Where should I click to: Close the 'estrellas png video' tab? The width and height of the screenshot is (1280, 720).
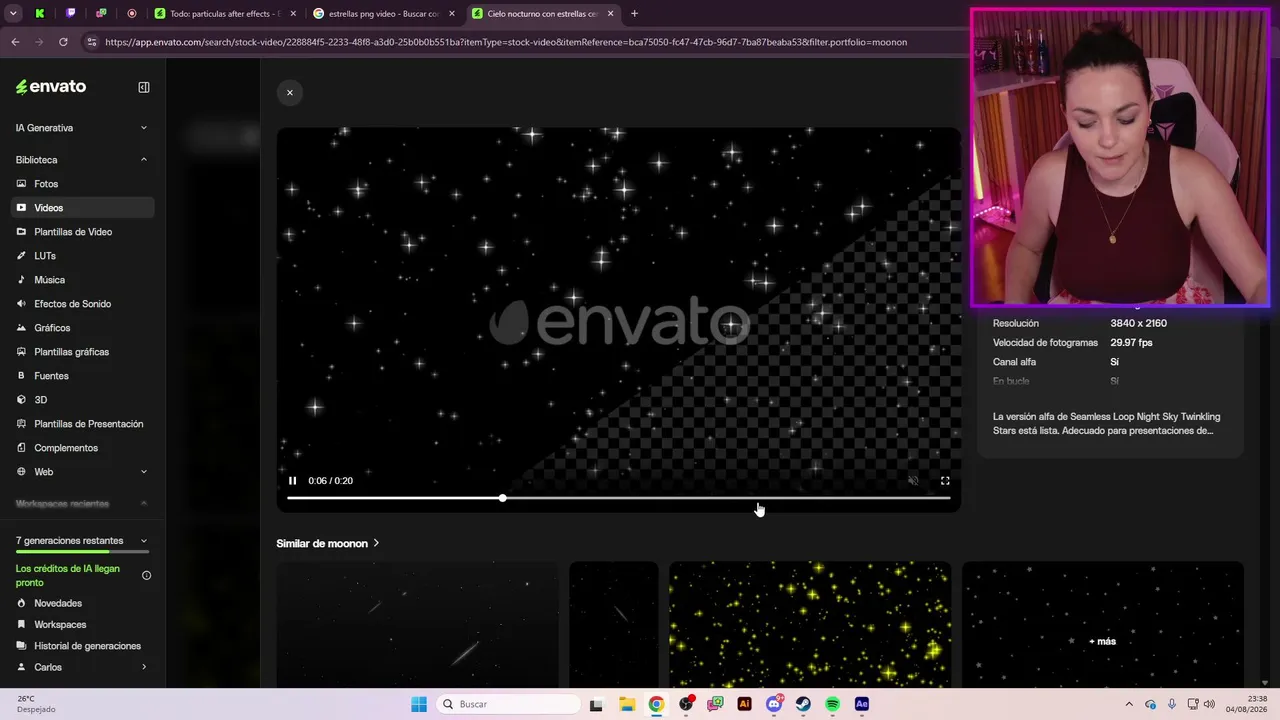[x=452, y=14]
